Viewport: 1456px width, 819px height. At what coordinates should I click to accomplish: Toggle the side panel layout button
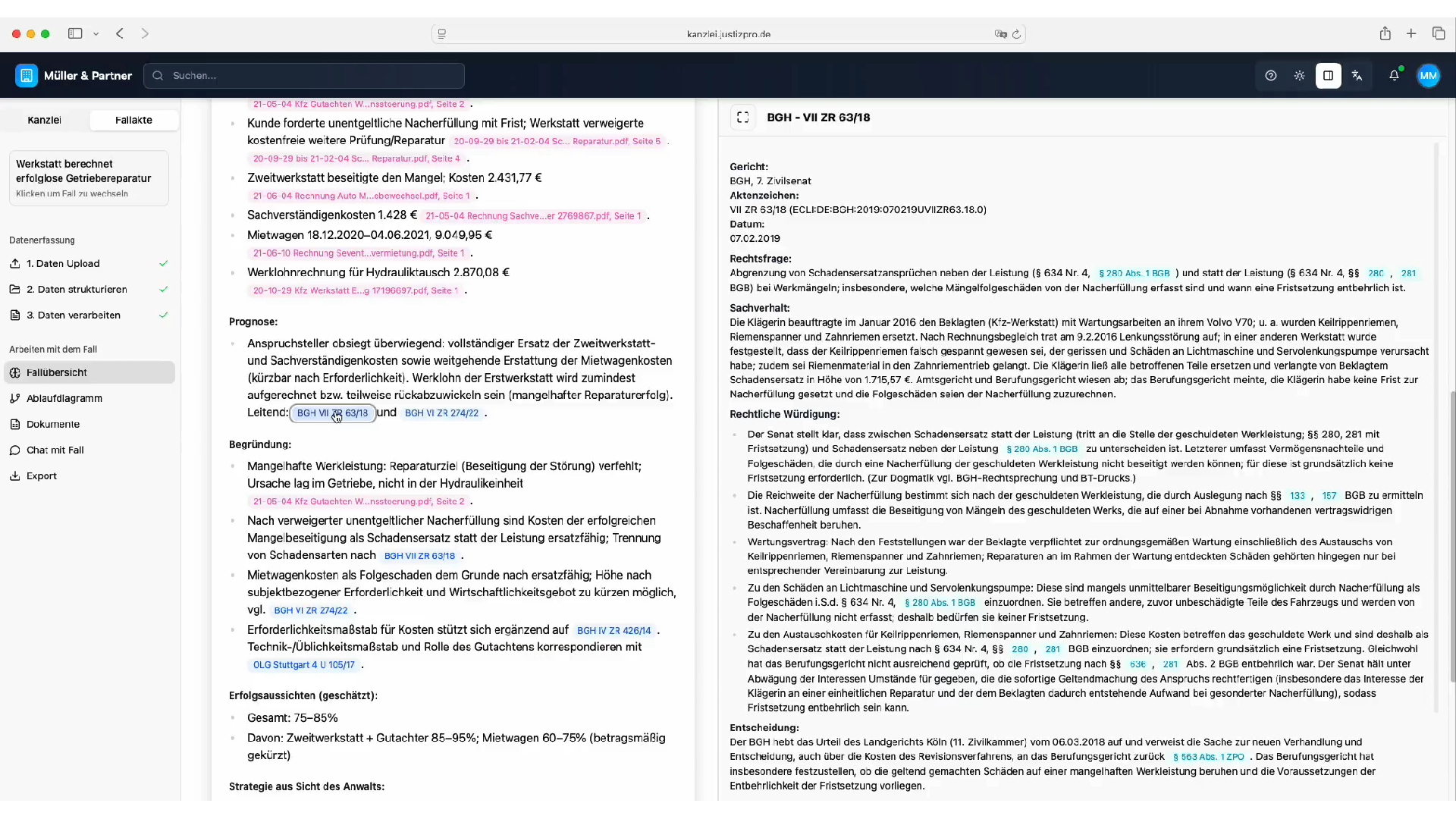tap(1329, 76)
